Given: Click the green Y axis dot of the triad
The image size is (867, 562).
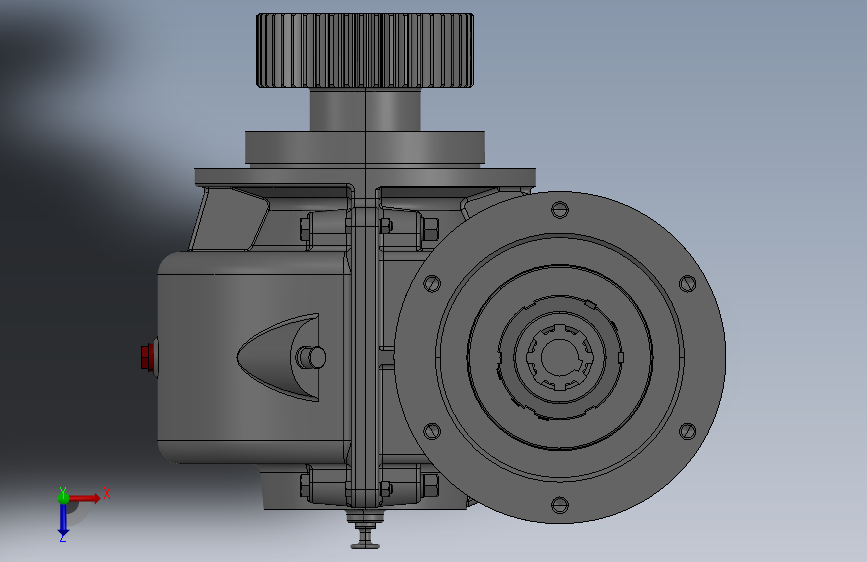Looking at the screenshot, I should click(63, 497).
